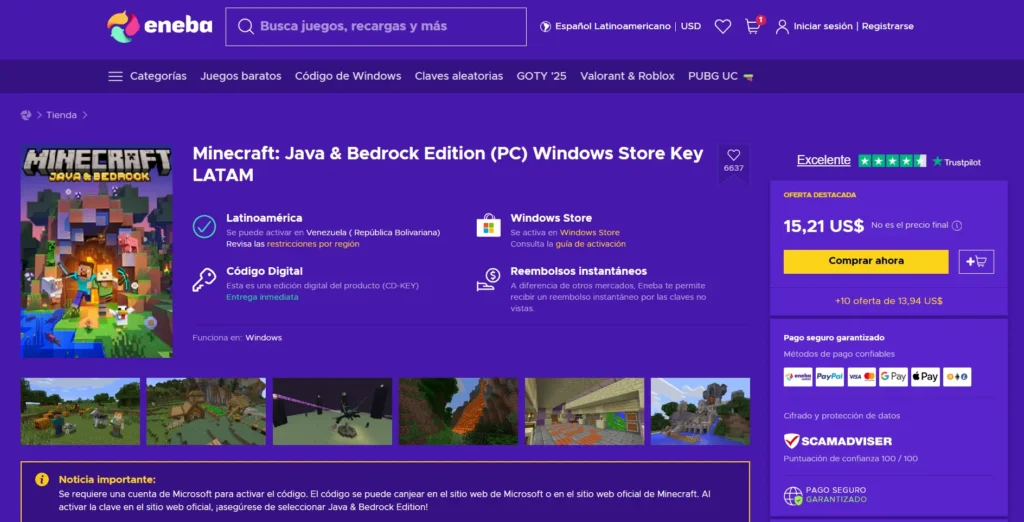This screenshot has height=522, width=1024.
Task: Click the magnifier search icon
Action: tap(245, 27)
